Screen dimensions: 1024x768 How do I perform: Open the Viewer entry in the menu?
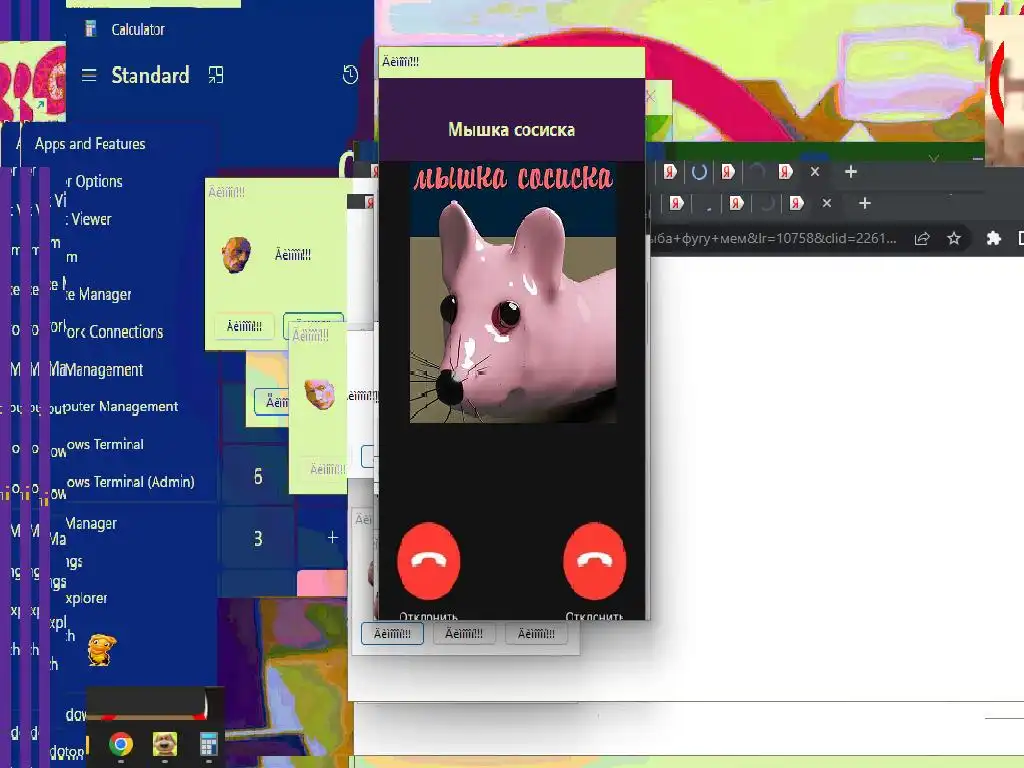(89, 219)
